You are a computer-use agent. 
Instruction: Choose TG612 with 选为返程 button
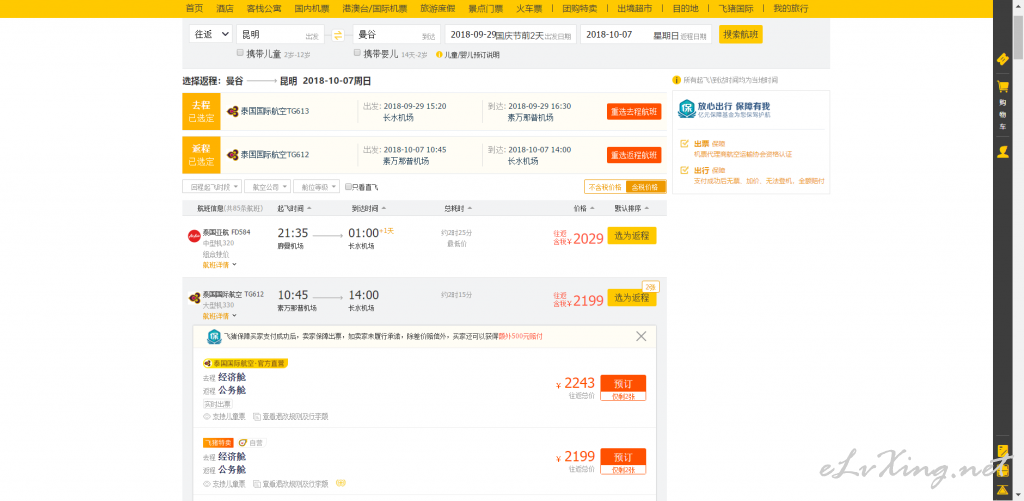tap(632, 298)
